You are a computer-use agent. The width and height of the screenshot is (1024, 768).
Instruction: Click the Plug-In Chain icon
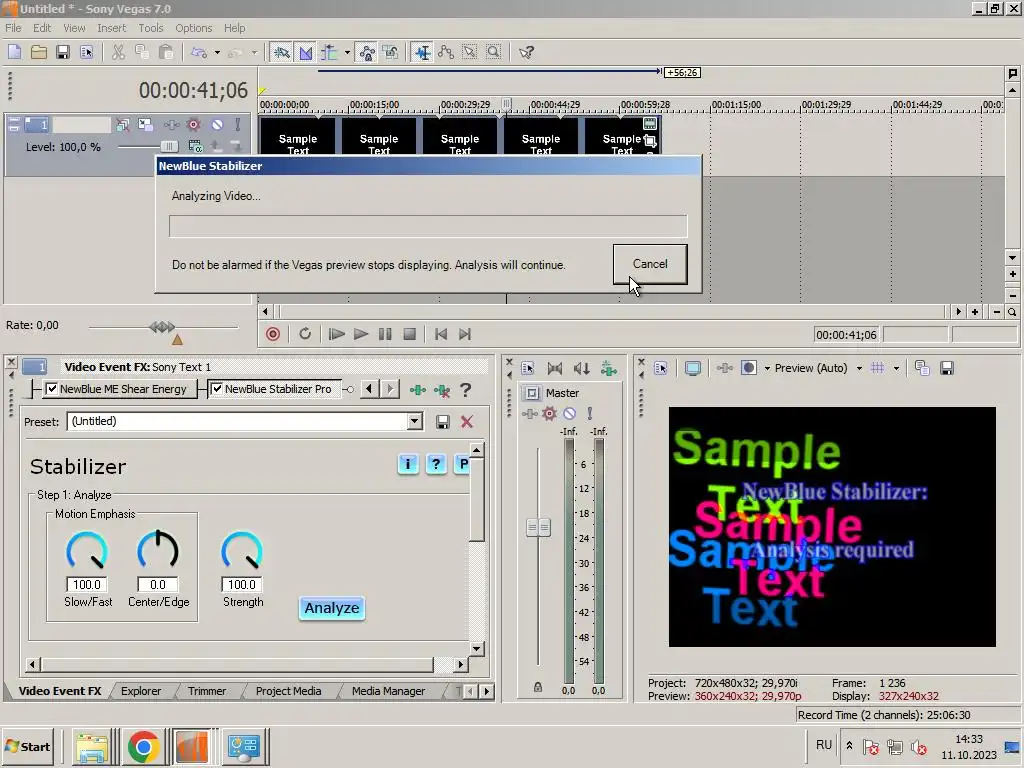417,390
